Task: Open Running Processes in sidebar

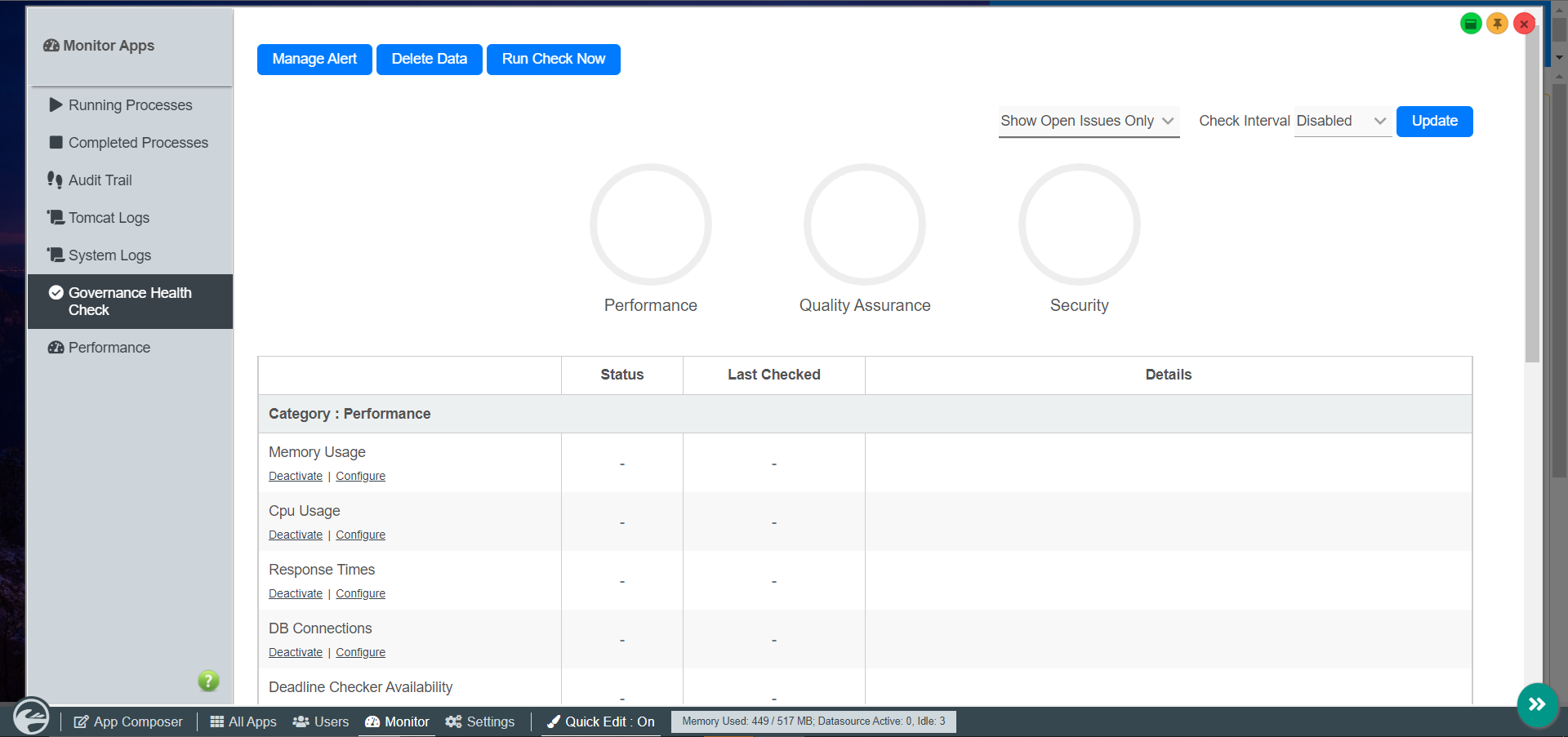Action: pos(130,105)
